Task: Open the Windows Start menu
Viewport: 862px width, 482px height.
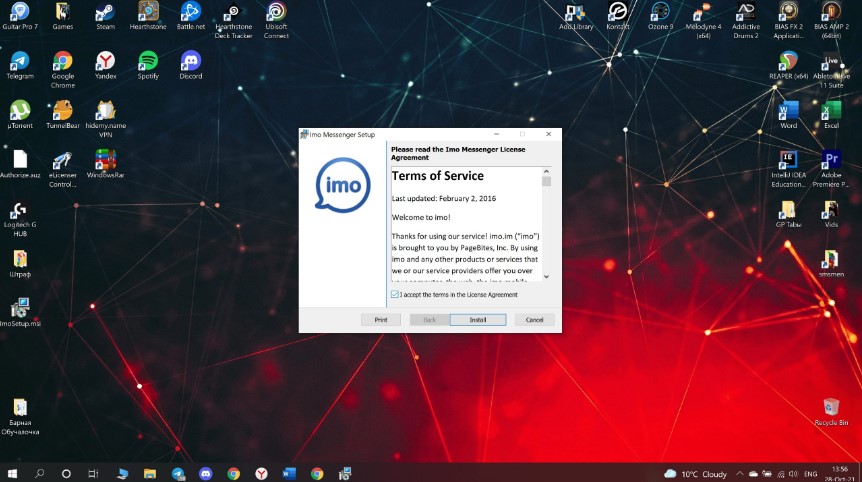Action: [x=12, y=473]
